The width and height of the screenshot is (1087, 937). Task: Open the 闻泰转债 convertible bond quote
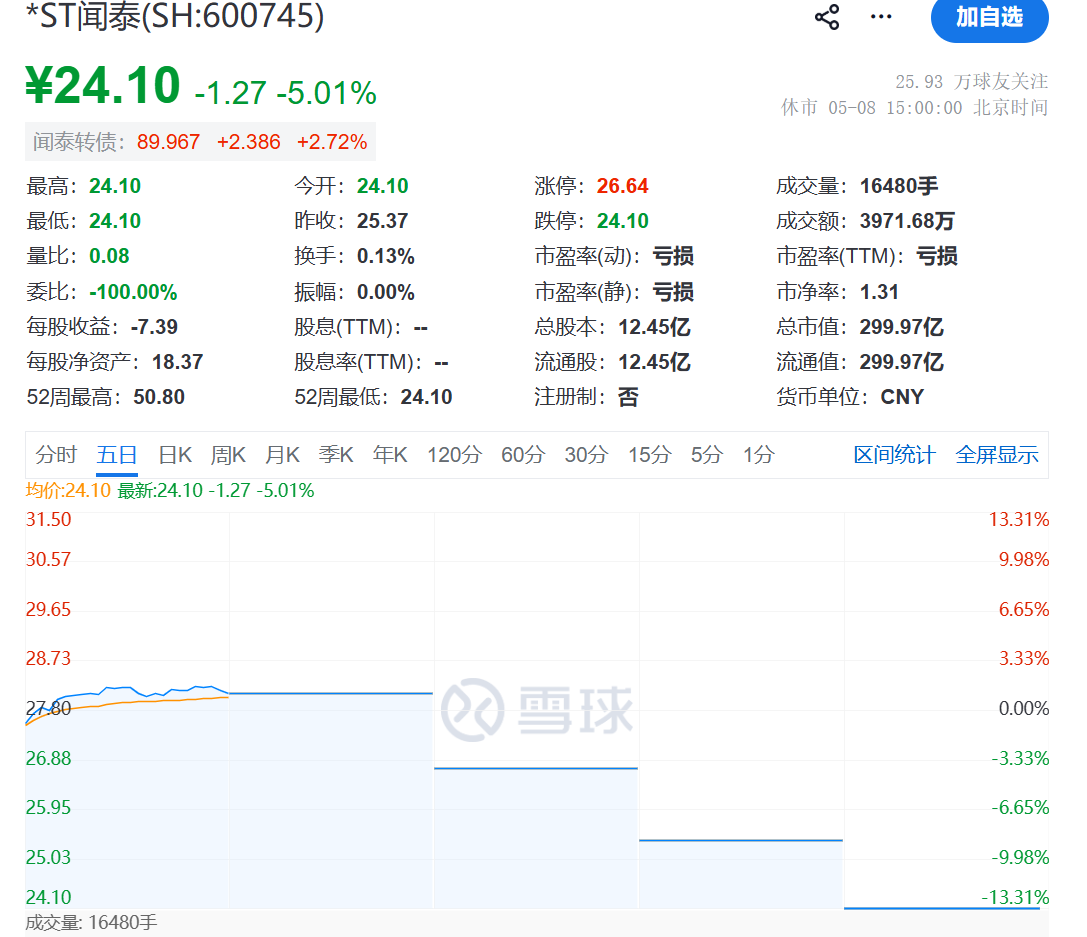pyautogui.click(x=200, y=142)
